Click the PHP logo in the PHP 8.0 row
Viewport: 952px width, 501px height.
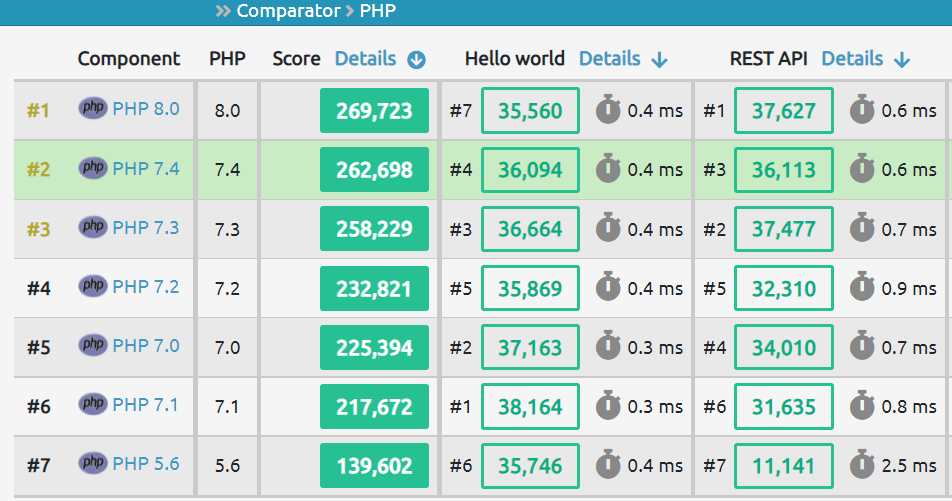pyautogui.click(x=93, y=108)
